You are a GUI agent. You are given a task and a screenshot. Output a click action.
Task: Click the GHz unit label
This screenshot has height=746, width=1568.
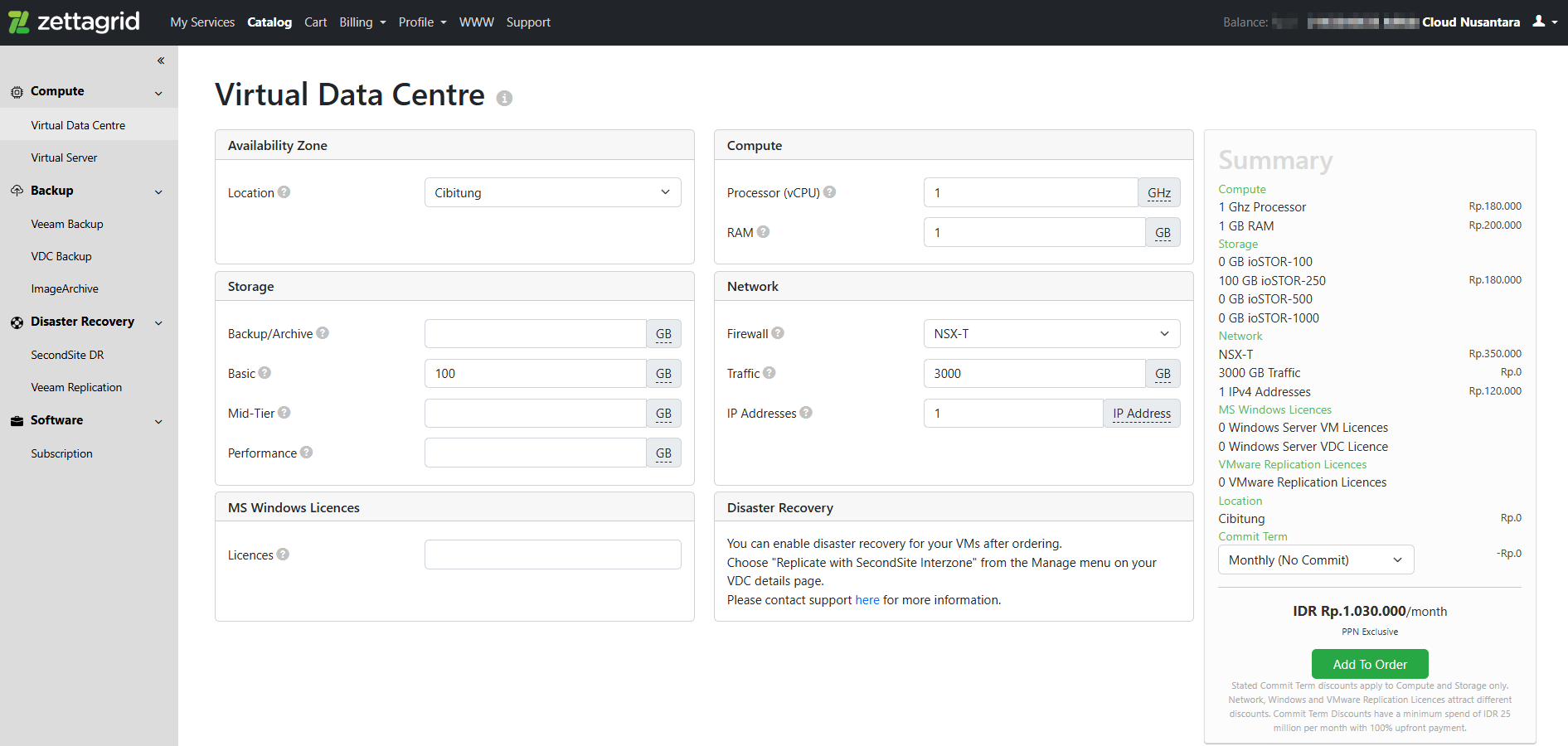pyautogui.click(x=1159, y=192)
